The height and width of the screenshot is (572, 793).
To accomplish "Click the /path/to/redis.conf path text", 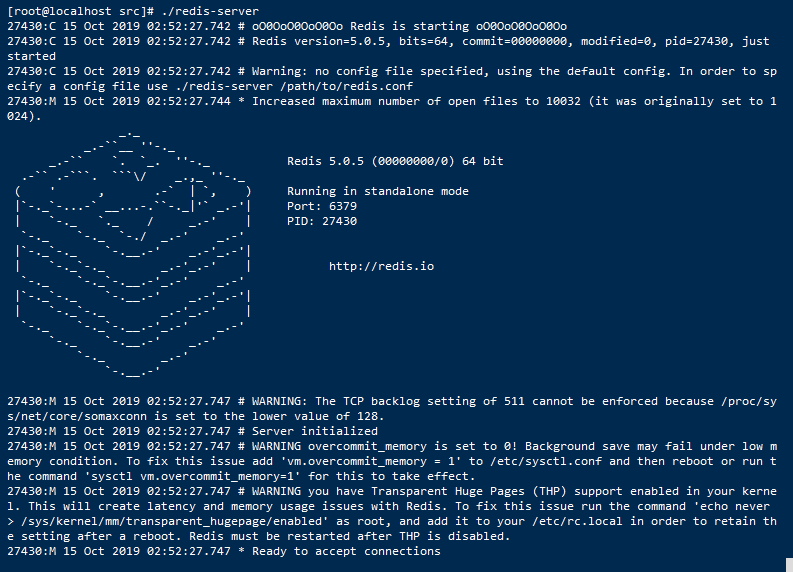I will pos(346,86).
